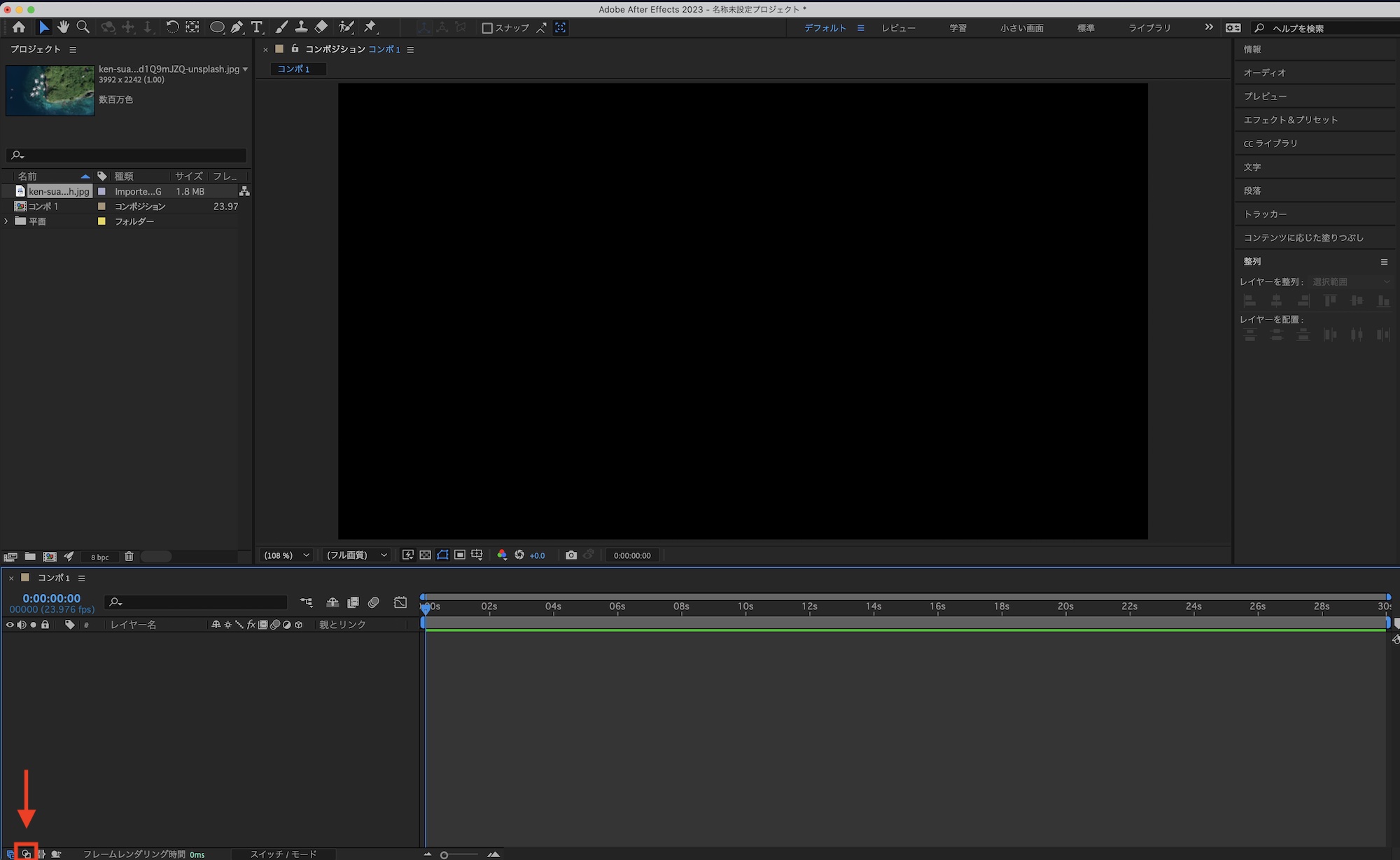This screenshot has width=1400, height=860.
Task: Click スイッチ / モード button
Action: pyautogui.click(x=283, y=854)
